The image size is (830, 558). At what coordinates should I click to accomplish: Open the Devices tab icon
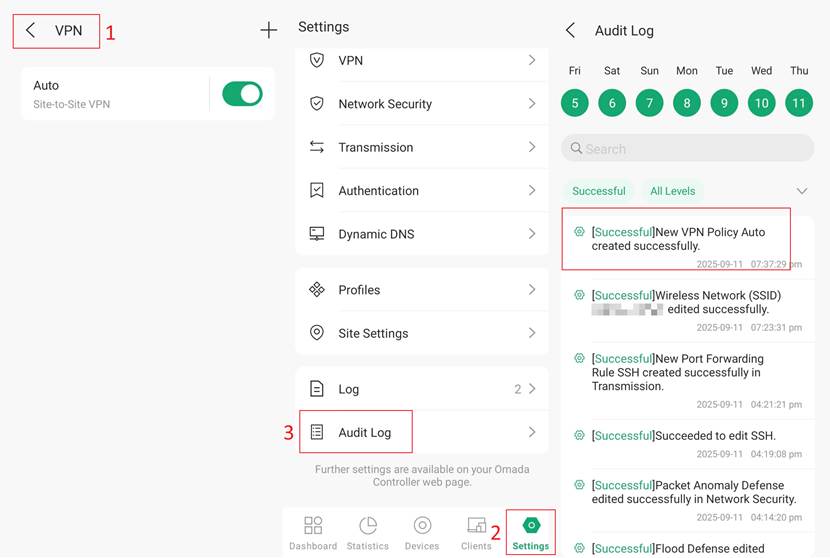422,533
